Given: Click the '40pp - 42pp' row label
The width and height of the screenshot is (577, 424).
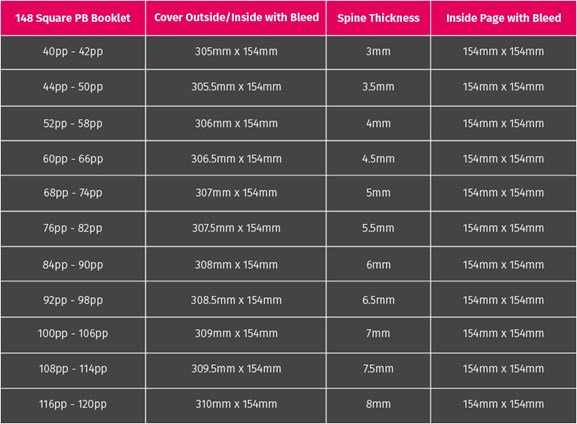Looking at the screenshot, I should click(73, 52).
